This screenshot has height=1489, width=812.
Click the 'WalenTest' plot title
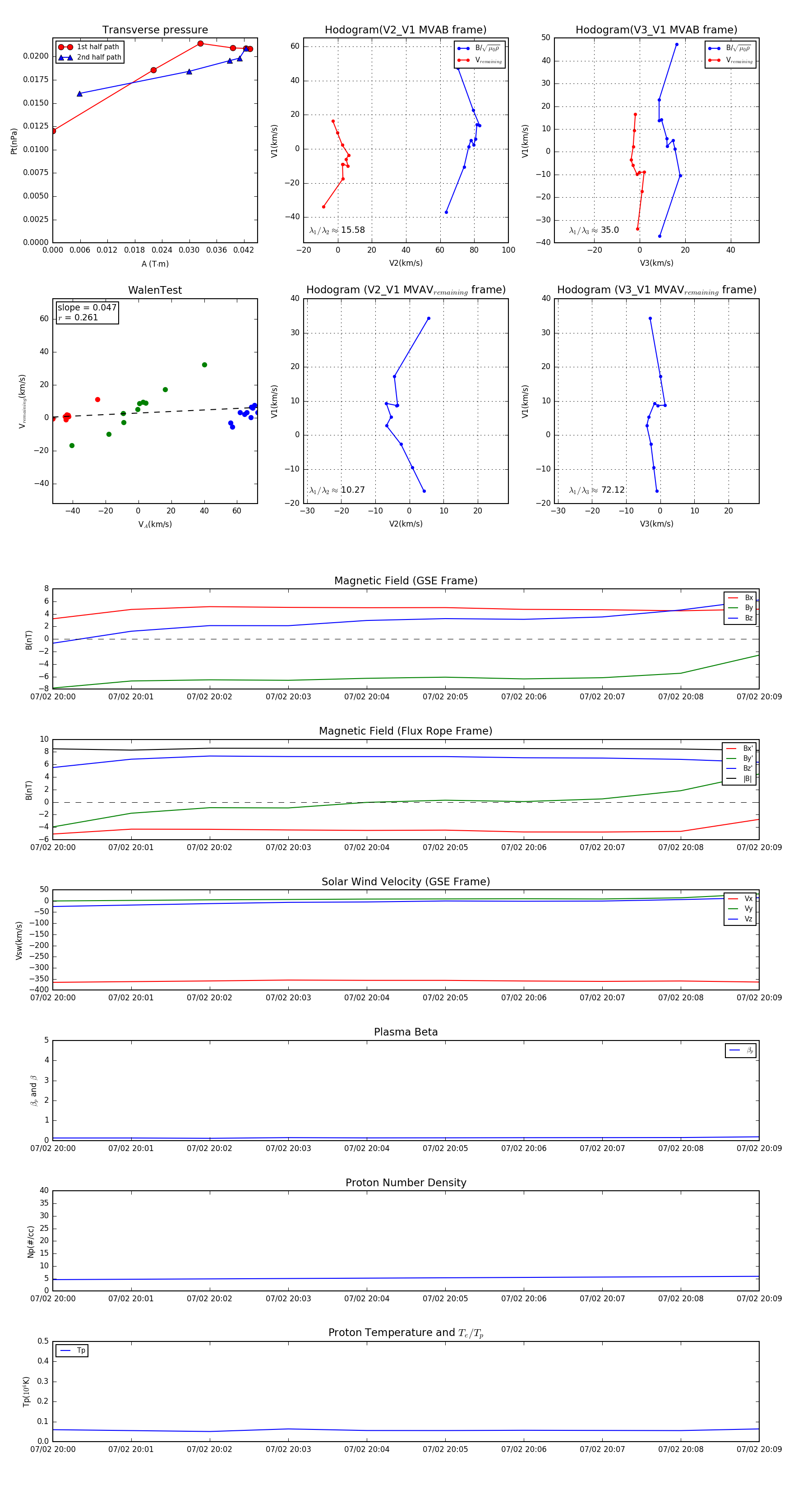tap(155, 290)
